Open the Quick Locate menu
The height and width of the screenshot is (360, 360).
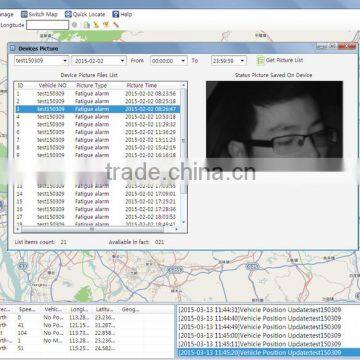[x=85, y=14]
